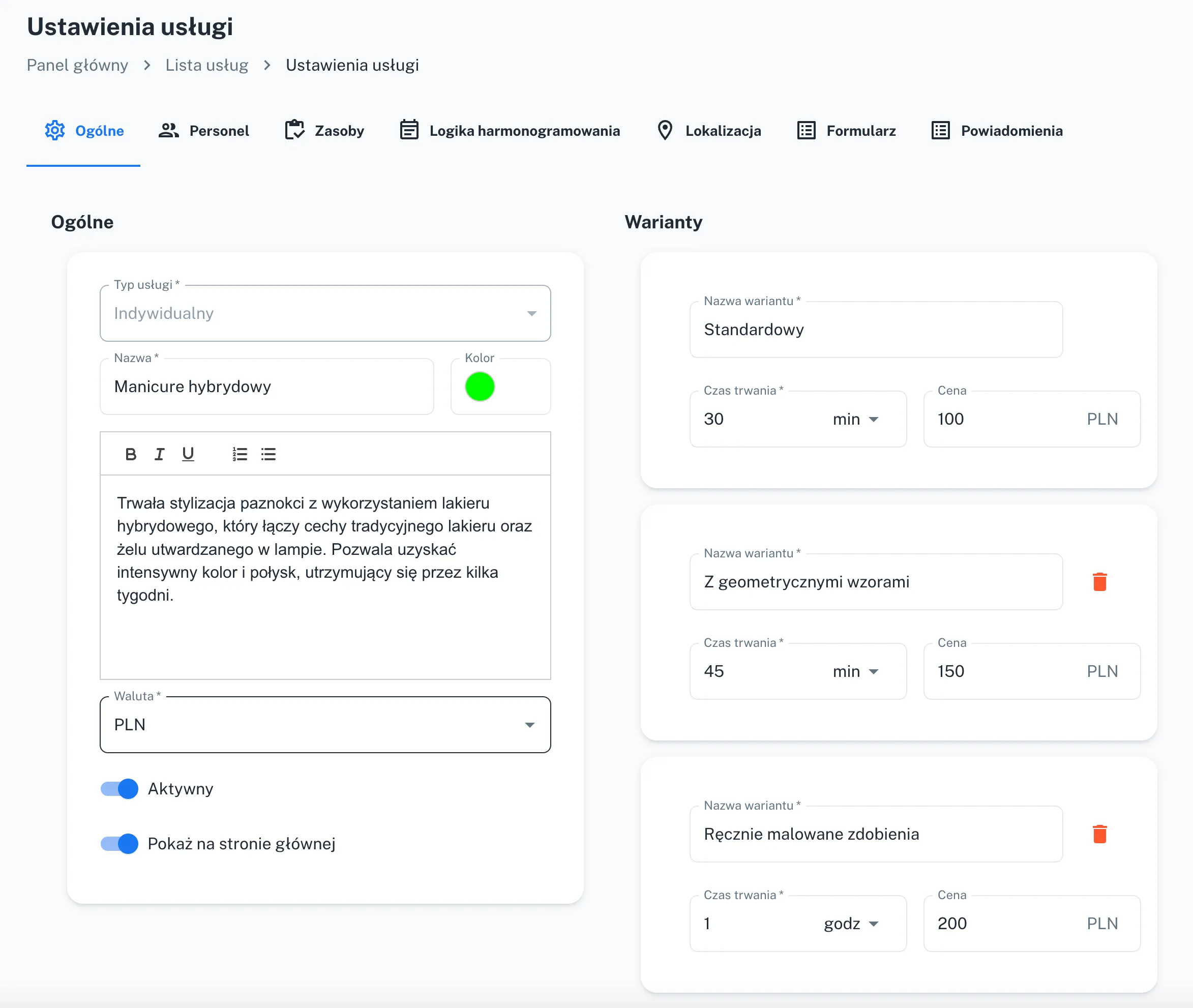Disable 'Pokaż na stronie głównej' switch
Viewport: 1193px width, 1008px height.
coord(120,843)
